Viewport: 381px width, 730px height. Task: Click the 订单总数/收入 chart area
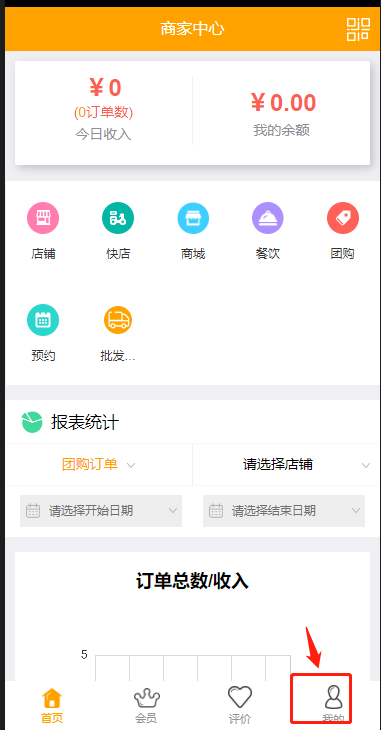click(x=192, y=619)
